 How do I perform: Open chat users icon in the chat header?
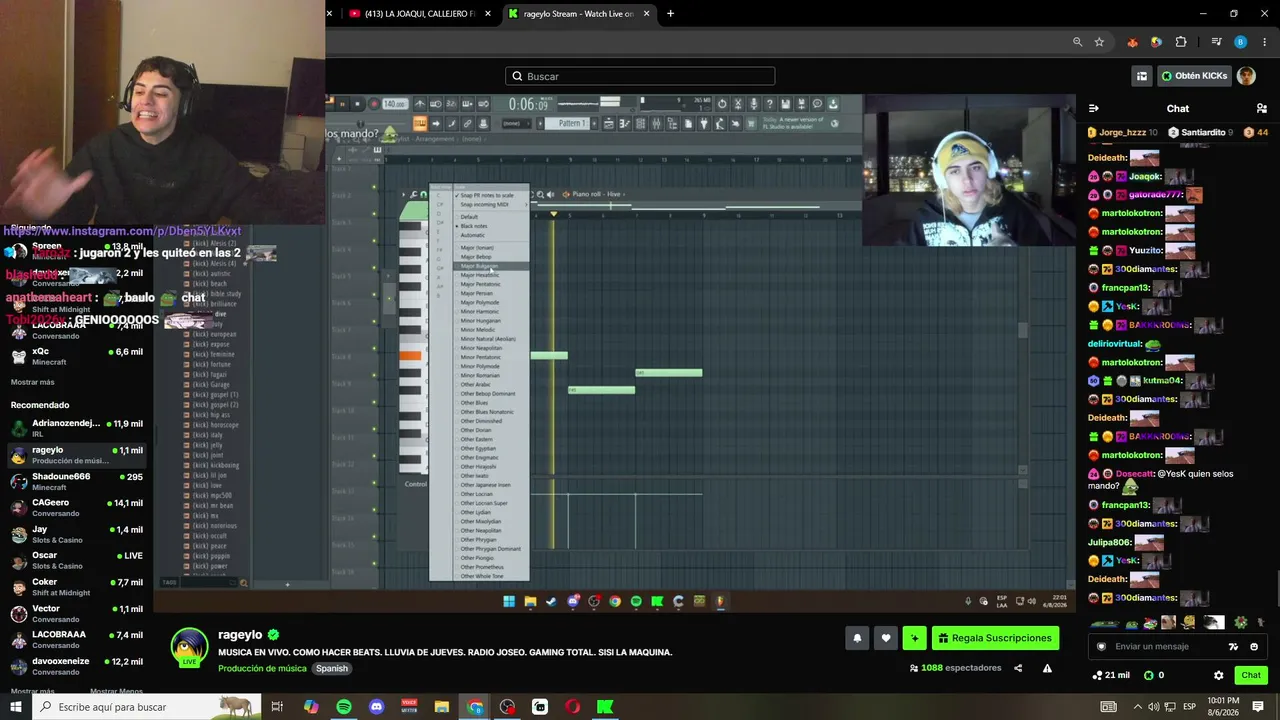[x=1261, y=108]
